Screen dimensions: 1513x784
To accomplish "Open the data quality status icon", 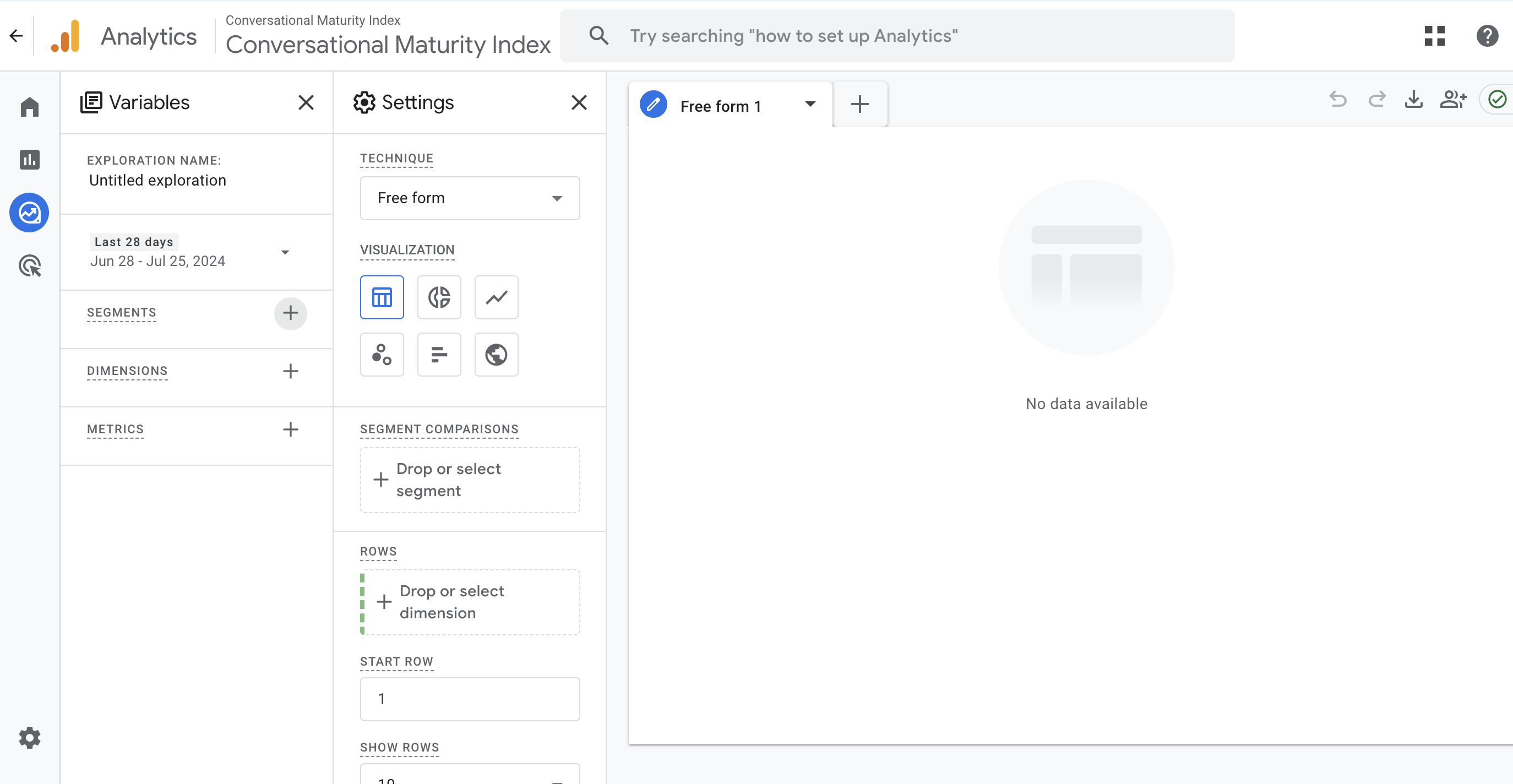I will click(1497, 99).
